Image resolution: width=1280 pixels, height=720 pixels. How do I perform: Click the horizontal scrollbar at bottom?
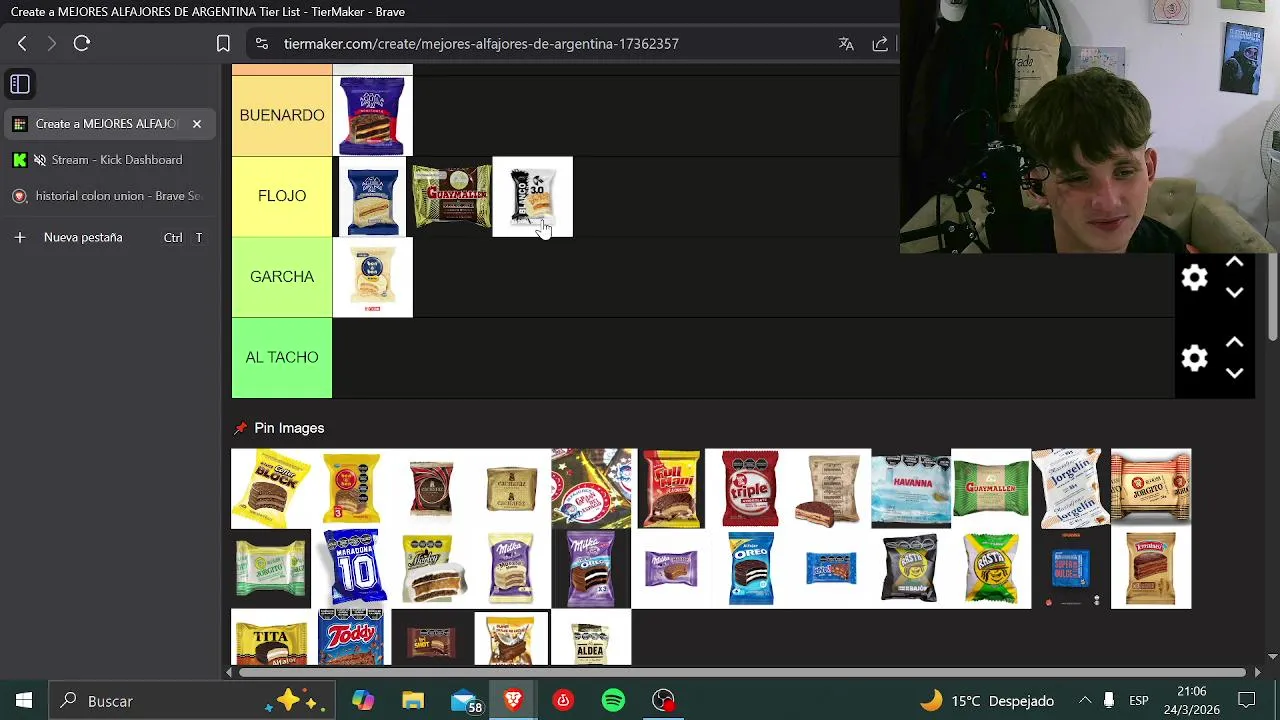(x=740, y=672)
